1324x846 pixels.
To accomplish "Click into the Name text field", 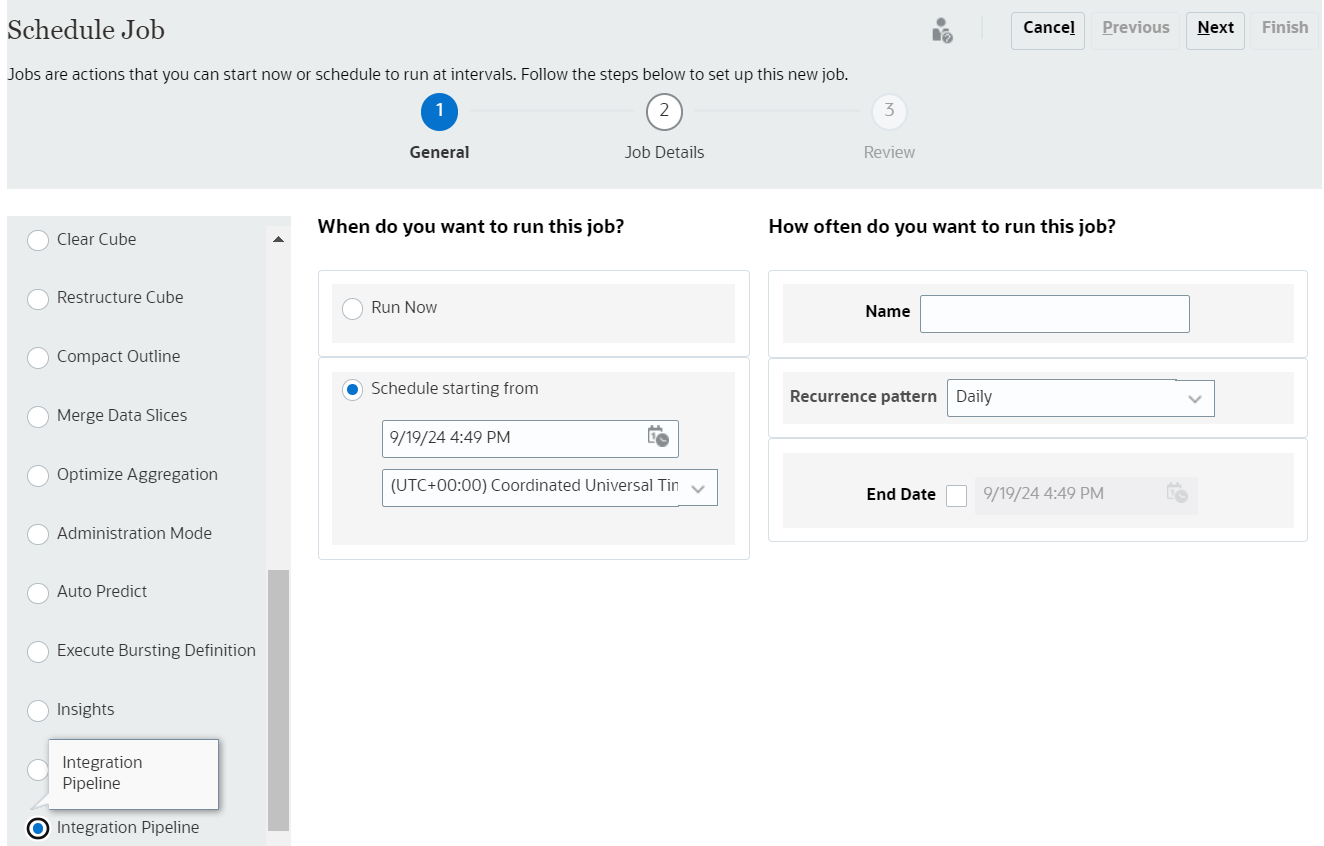I will (x=1054, y=314).
